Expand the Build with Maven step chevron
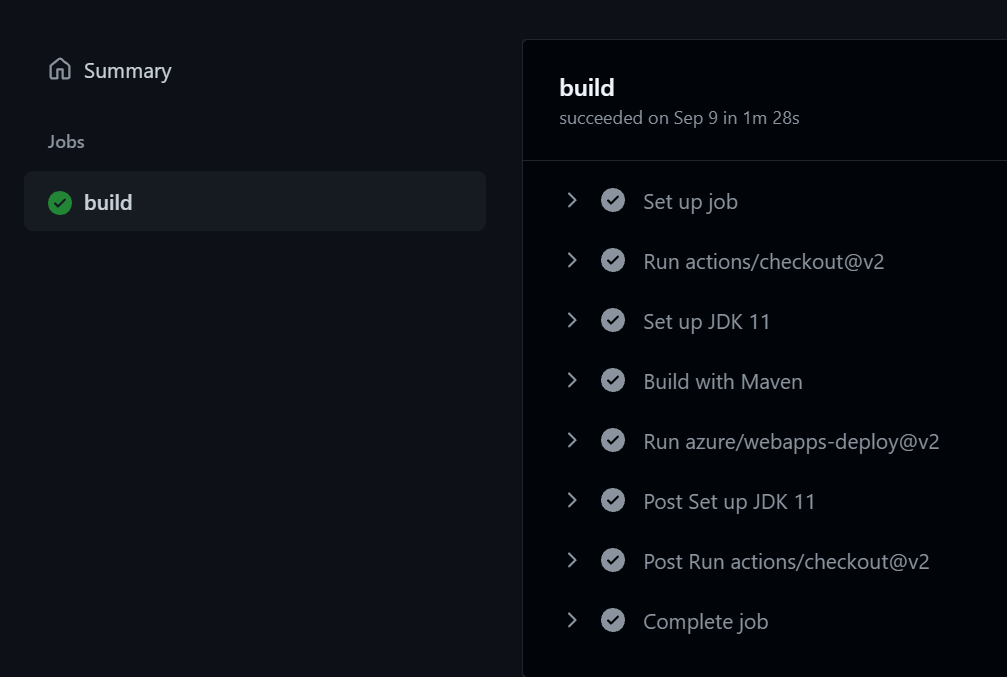 pyautogui.click(x=572, y=380)
